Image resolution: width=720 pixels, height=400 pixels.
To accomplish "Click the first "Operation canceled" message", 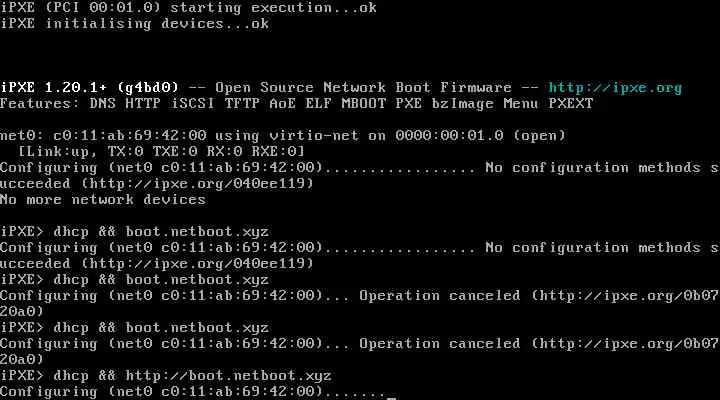I will (x=439, y=295).
